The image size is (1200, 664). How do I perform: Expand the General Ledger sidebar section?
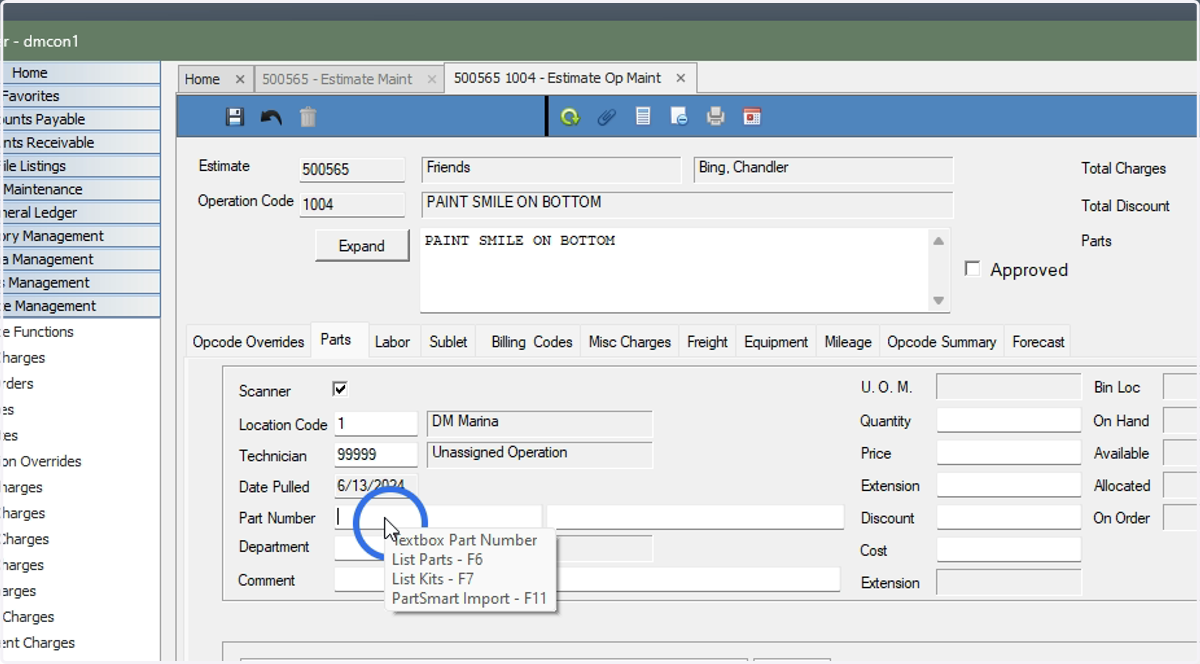point(80,213)
